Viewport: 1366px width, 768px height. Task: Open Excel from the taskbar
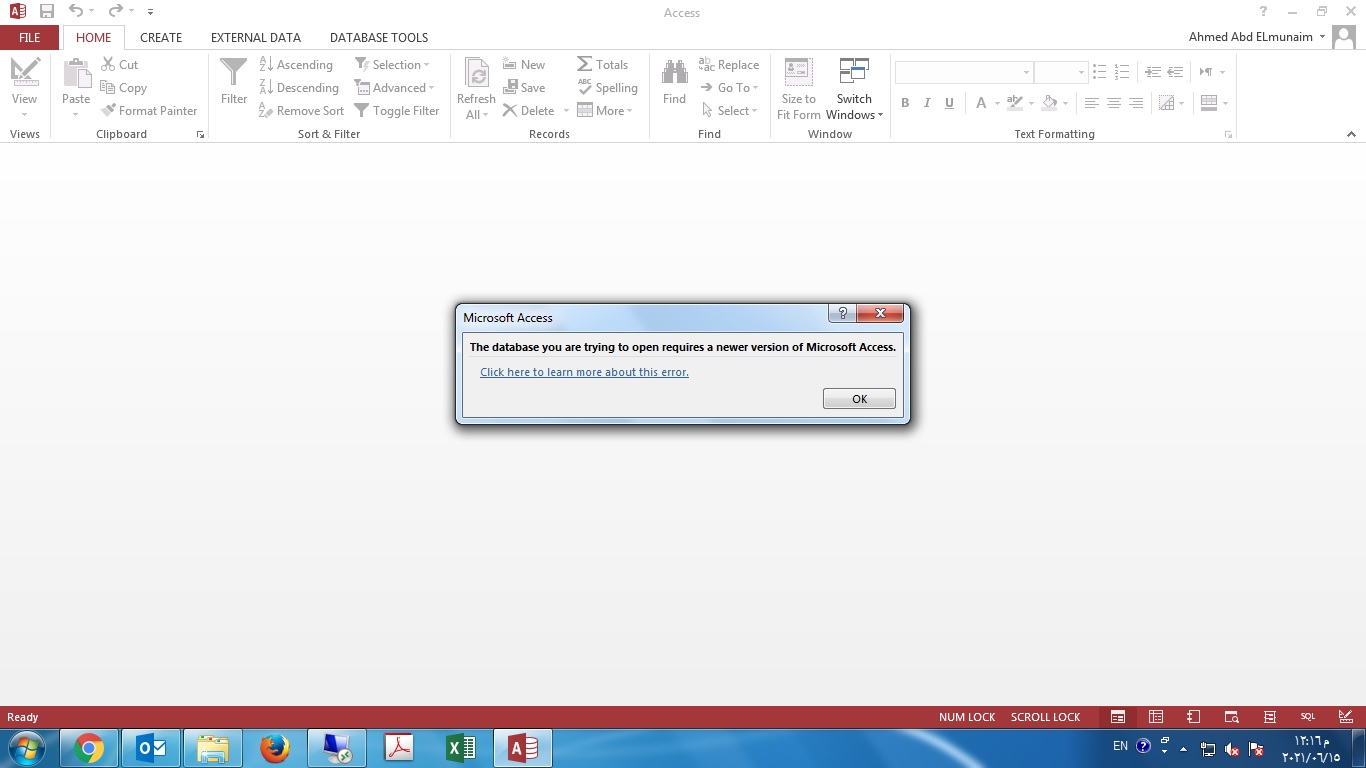click(x=461, y=748)
